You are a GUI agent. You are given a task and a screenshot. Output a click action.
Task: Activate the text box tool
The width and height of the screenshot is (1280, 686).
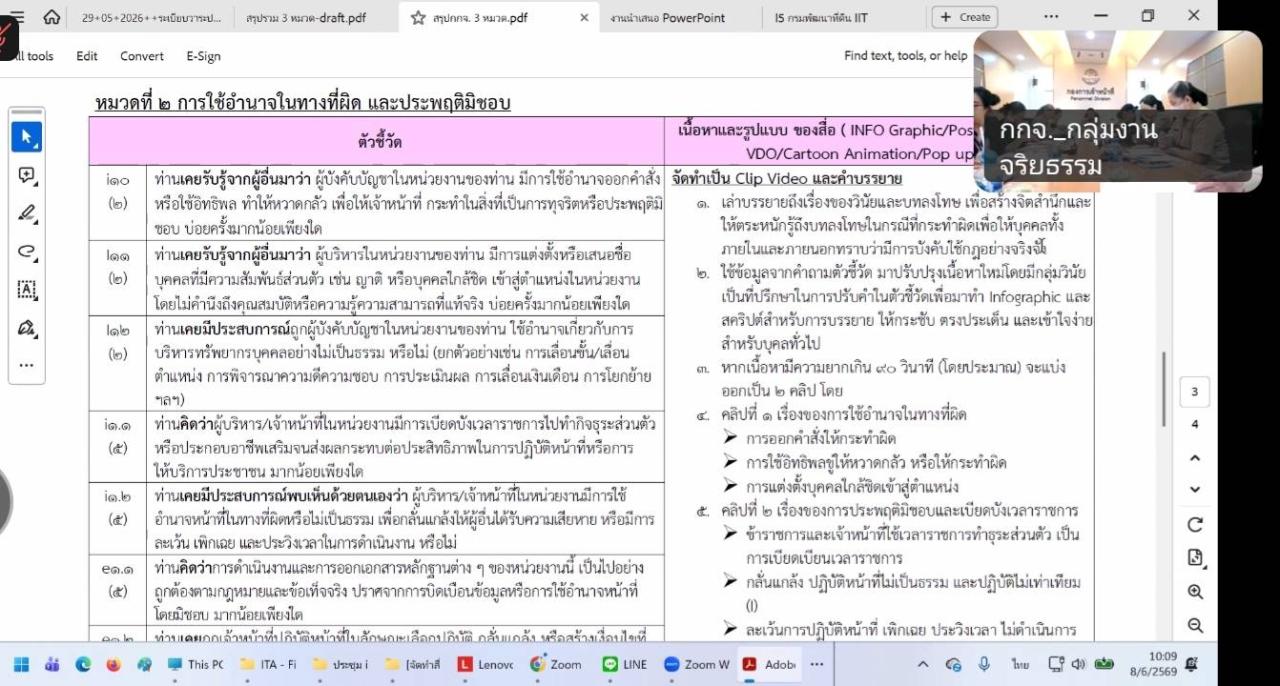point(27,289)
